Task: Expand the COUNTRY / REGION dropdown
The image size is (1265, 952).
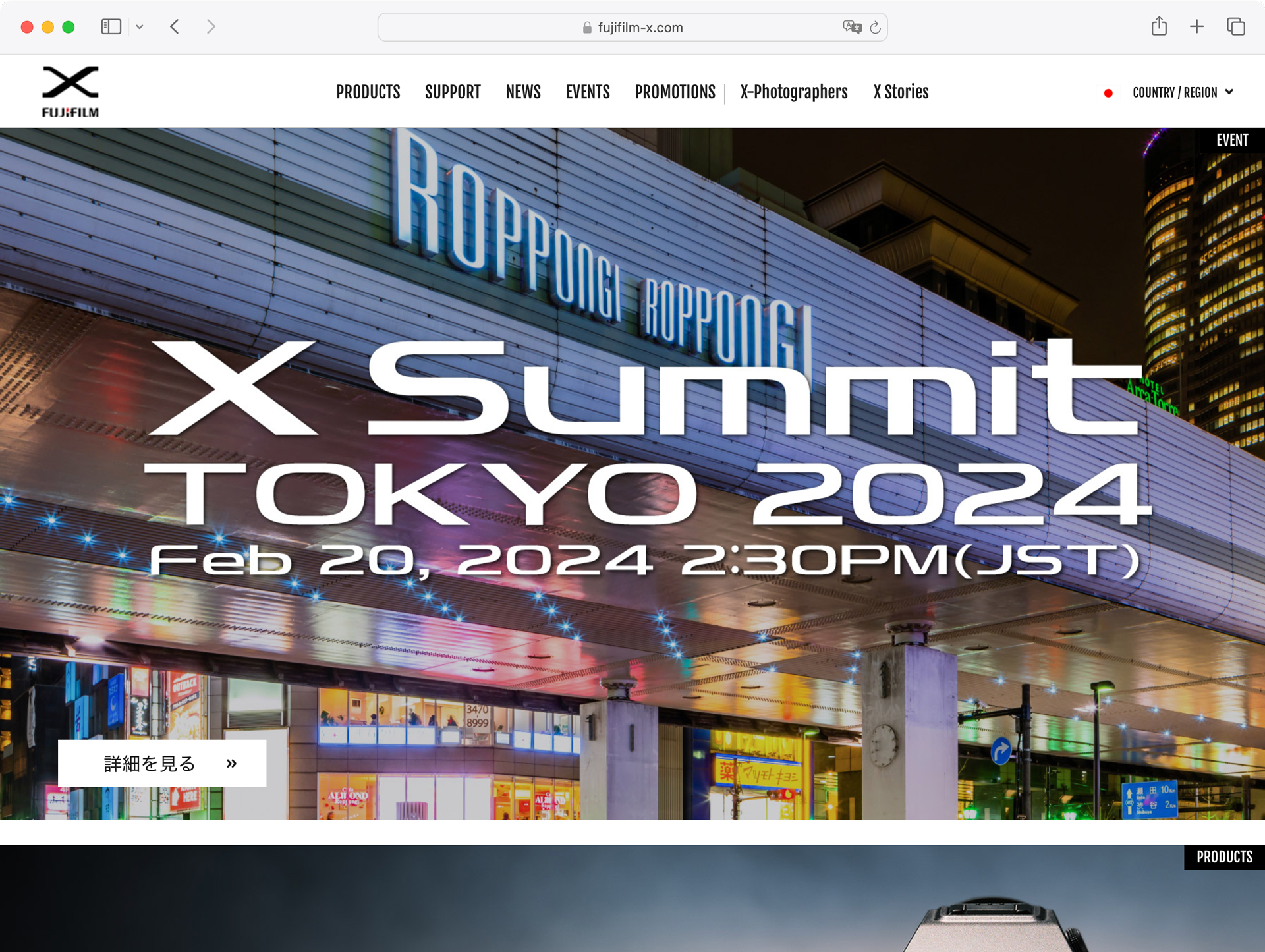Action: coord(1181,92)
